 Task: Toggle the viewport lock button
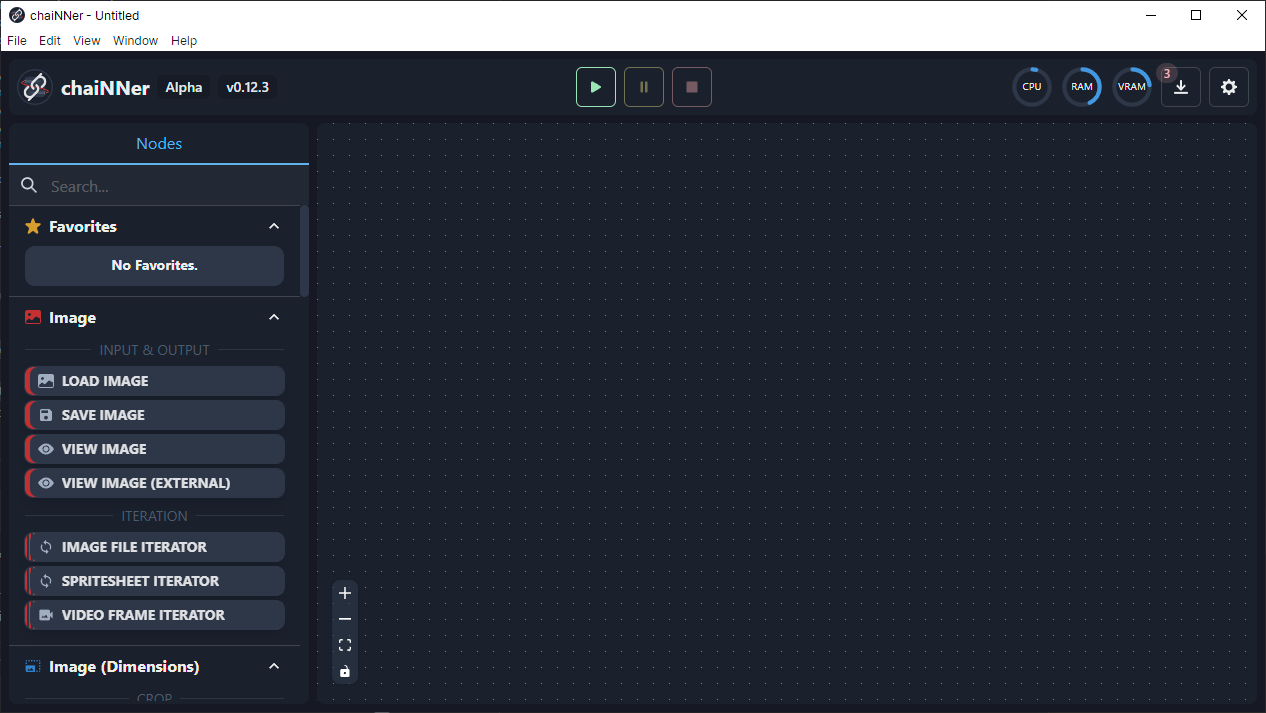(345, 671)
